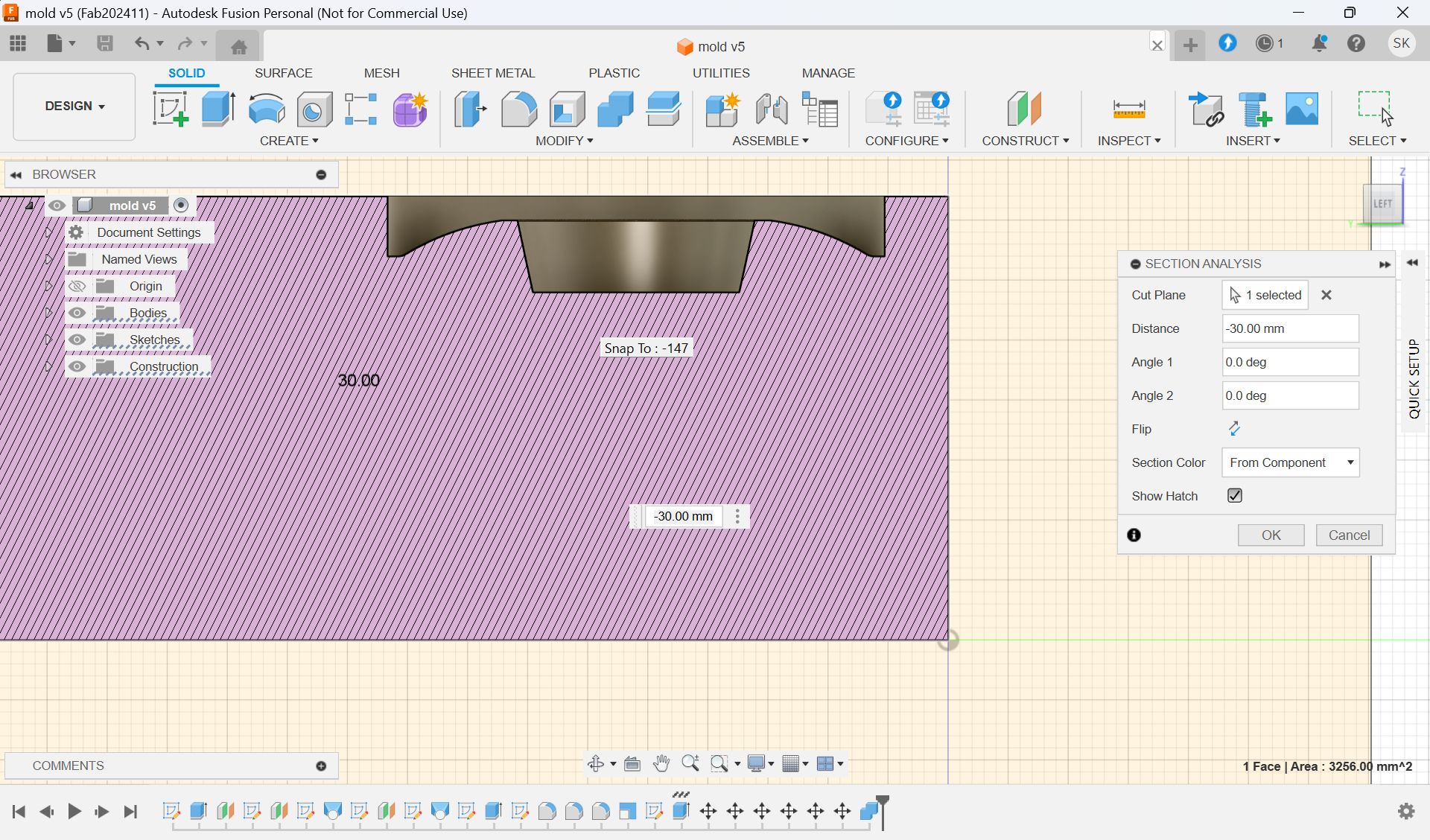Select the Extrude tool
1430x840 pixels.
(x=218, y=109)
